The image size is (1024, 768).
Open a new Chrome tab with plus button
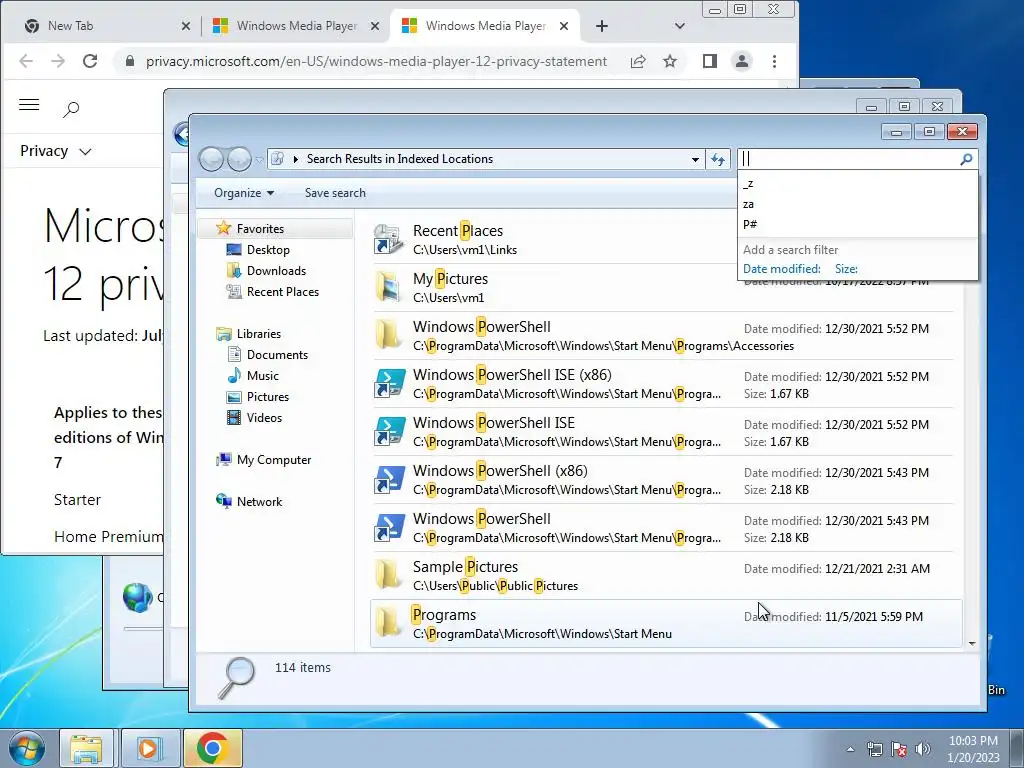pyautogui.click(x=601, y=26)
